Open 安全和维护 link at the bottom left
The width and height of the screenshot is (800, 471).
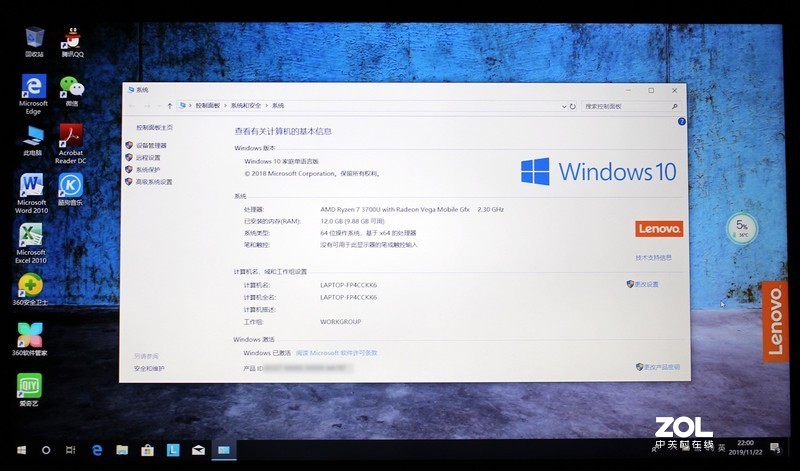click(x=149, y=368)
